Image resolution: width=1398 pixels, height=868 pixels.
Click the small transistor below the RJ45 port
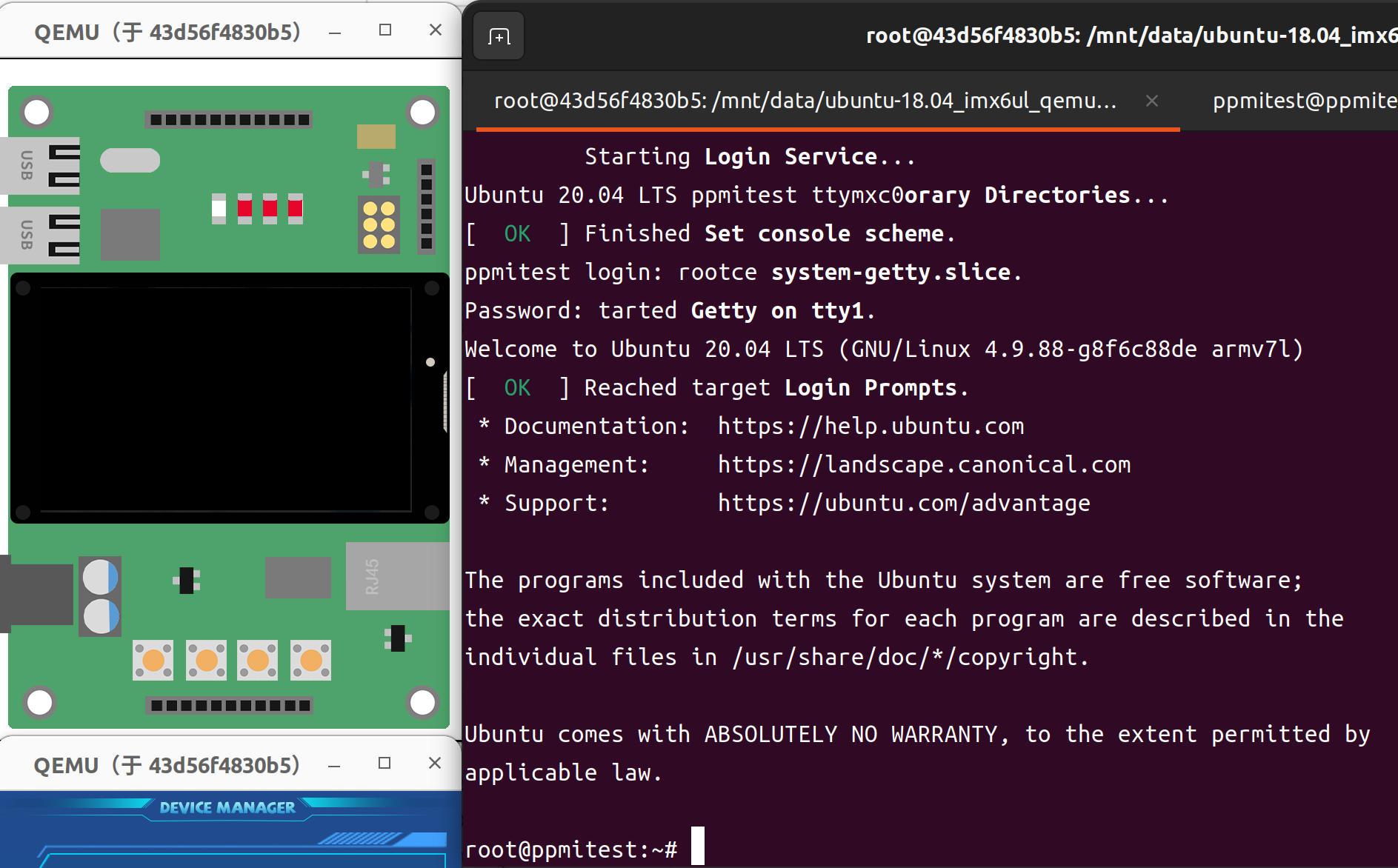pos(398,638)
